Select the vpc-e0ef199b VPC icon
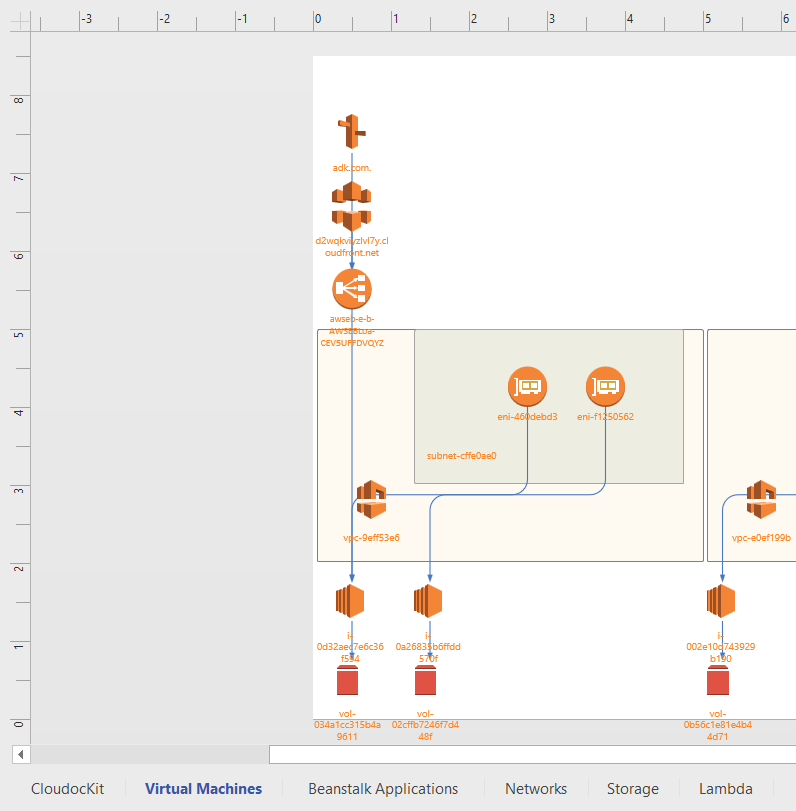Viewport: 796px width, 811px height. [761, 500]
